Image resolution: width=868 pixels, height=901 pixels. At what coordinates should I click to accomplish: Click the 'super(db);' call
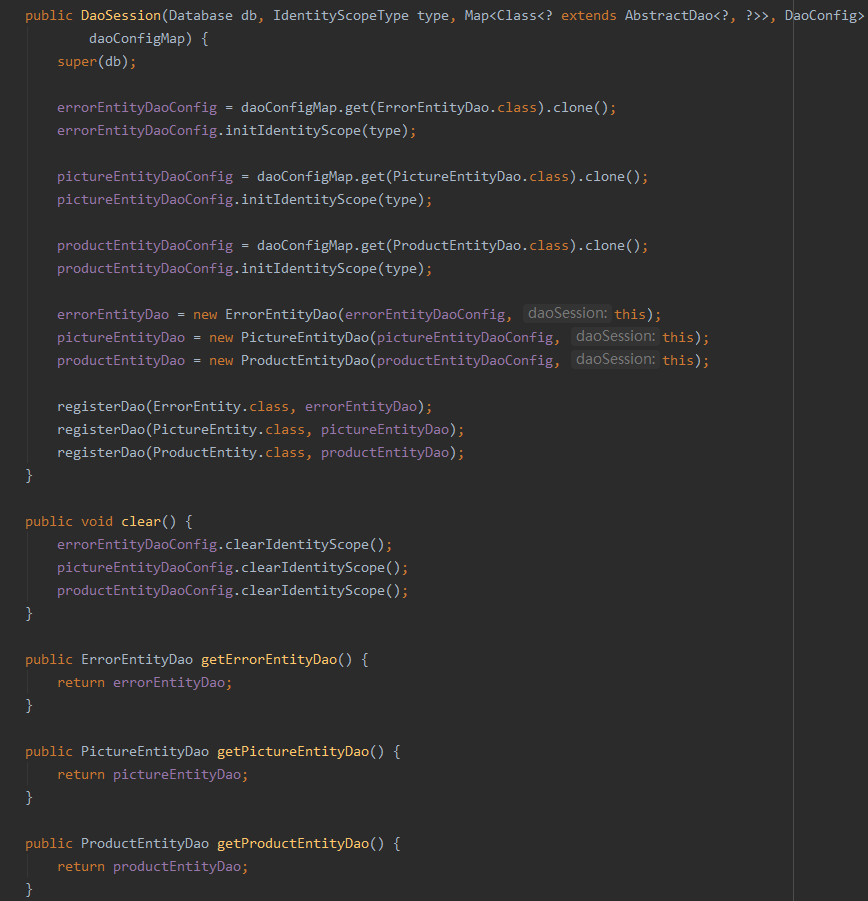[x=97, y=61]
